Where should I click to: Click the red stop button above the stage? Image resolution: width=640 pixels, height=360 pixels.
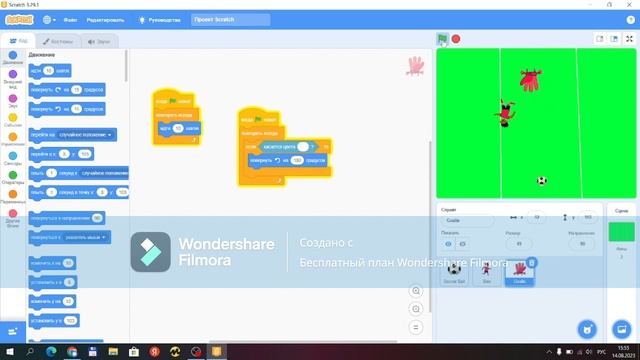click(x=456, y=39)
